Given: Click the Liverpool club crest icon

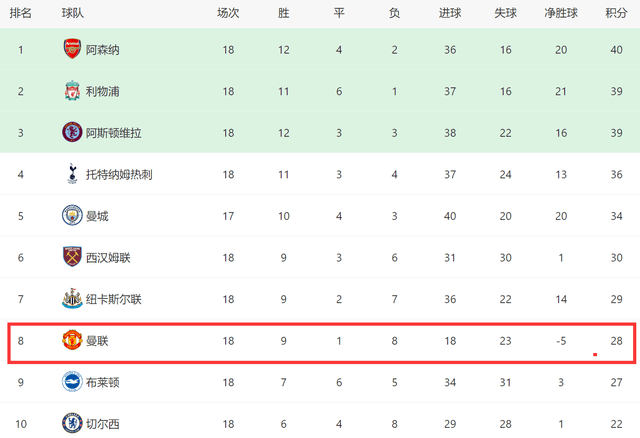Looking at the screenshot, I should pos(72,91).
